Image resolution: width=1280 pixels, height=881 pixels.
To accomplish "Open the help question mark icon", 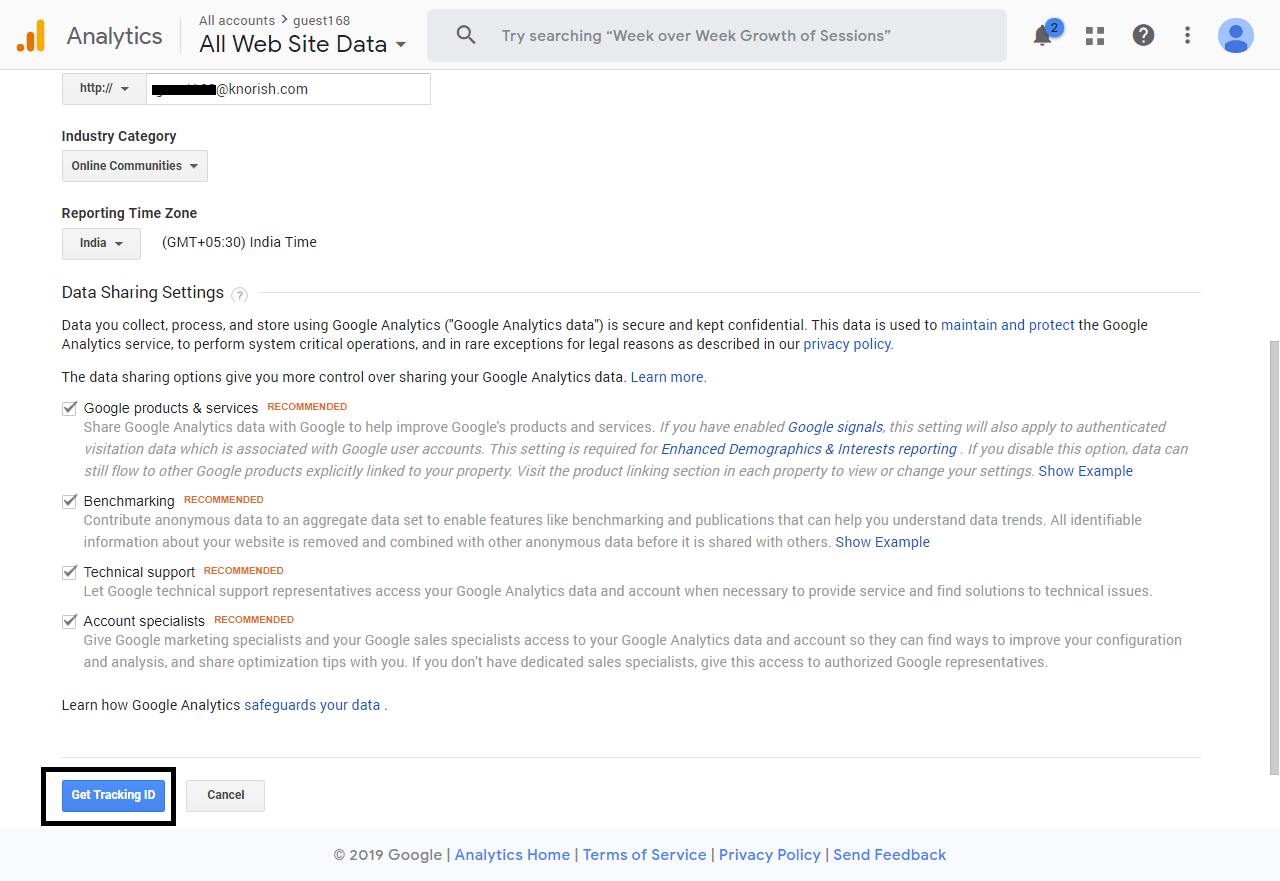I will coord(1143,35).
